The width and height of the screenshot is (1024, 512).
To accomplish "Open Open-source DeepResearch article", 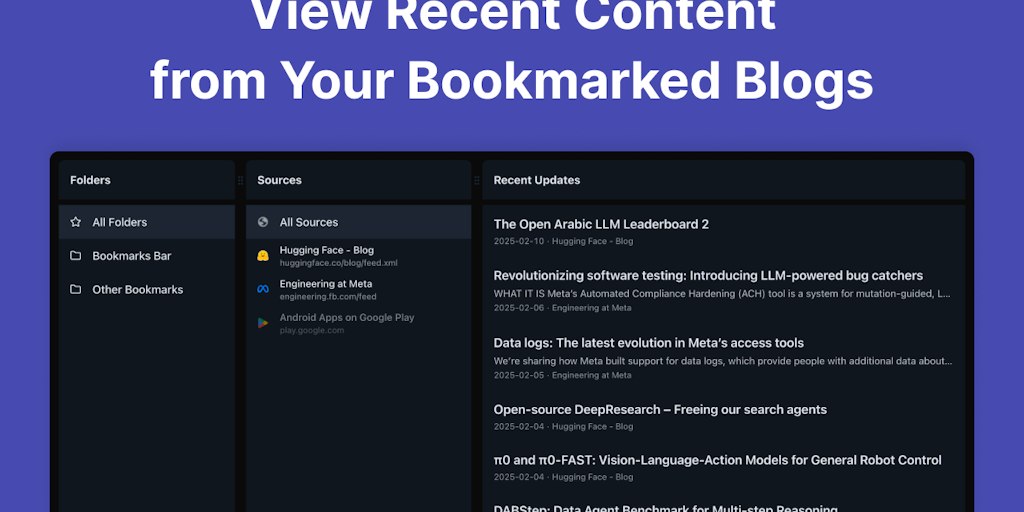I will 660,409.
